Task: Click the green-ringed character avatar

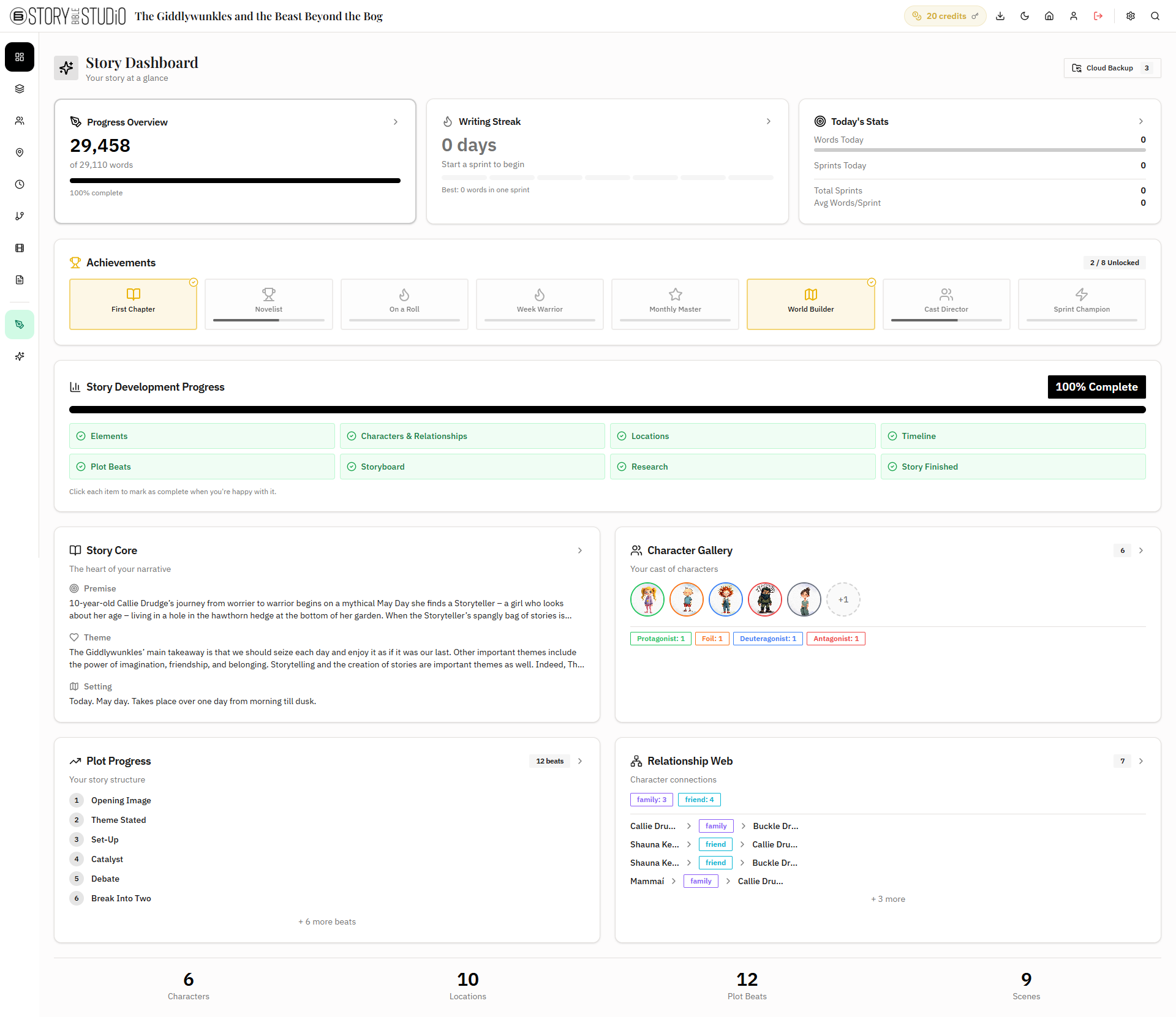Action: (x=647, y=599)
